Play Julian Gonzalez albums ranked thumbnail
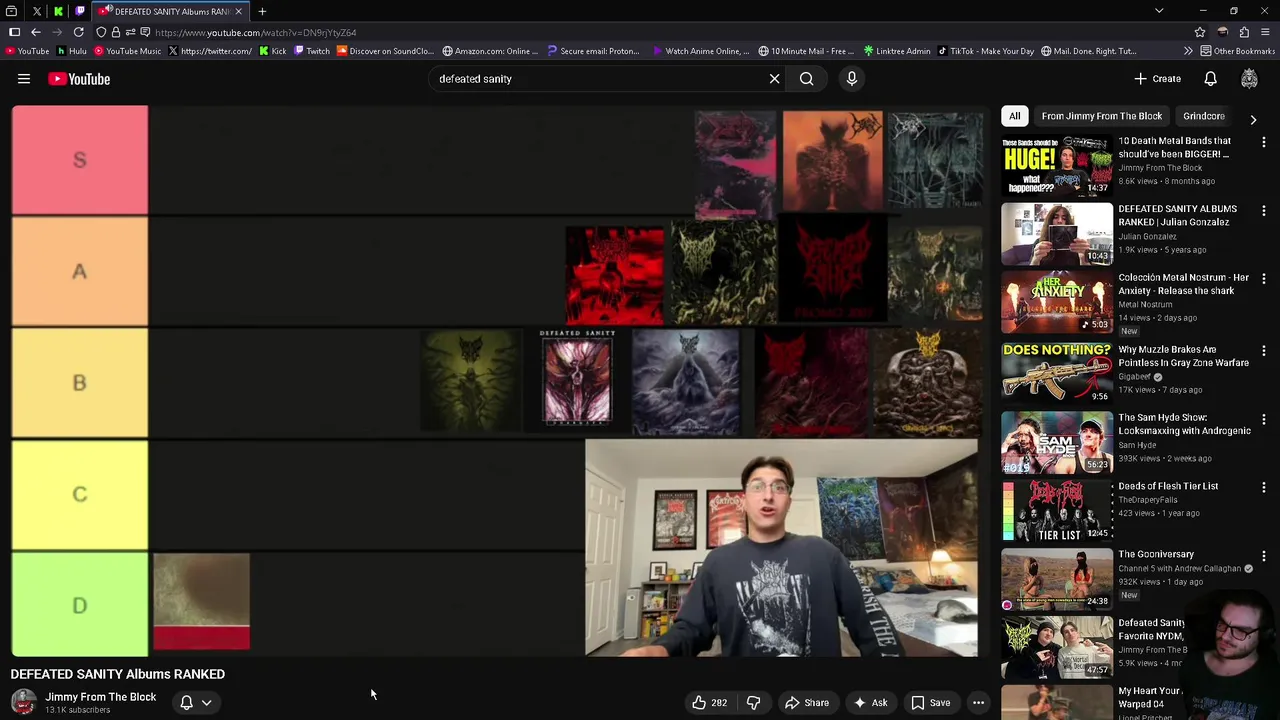 (x=1057, y=234)
